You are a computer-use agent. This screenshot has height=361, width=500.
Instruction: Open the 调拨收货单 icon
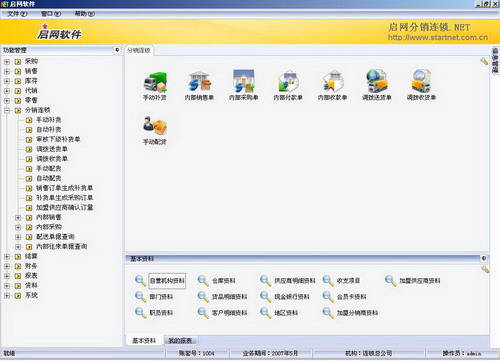421,81
